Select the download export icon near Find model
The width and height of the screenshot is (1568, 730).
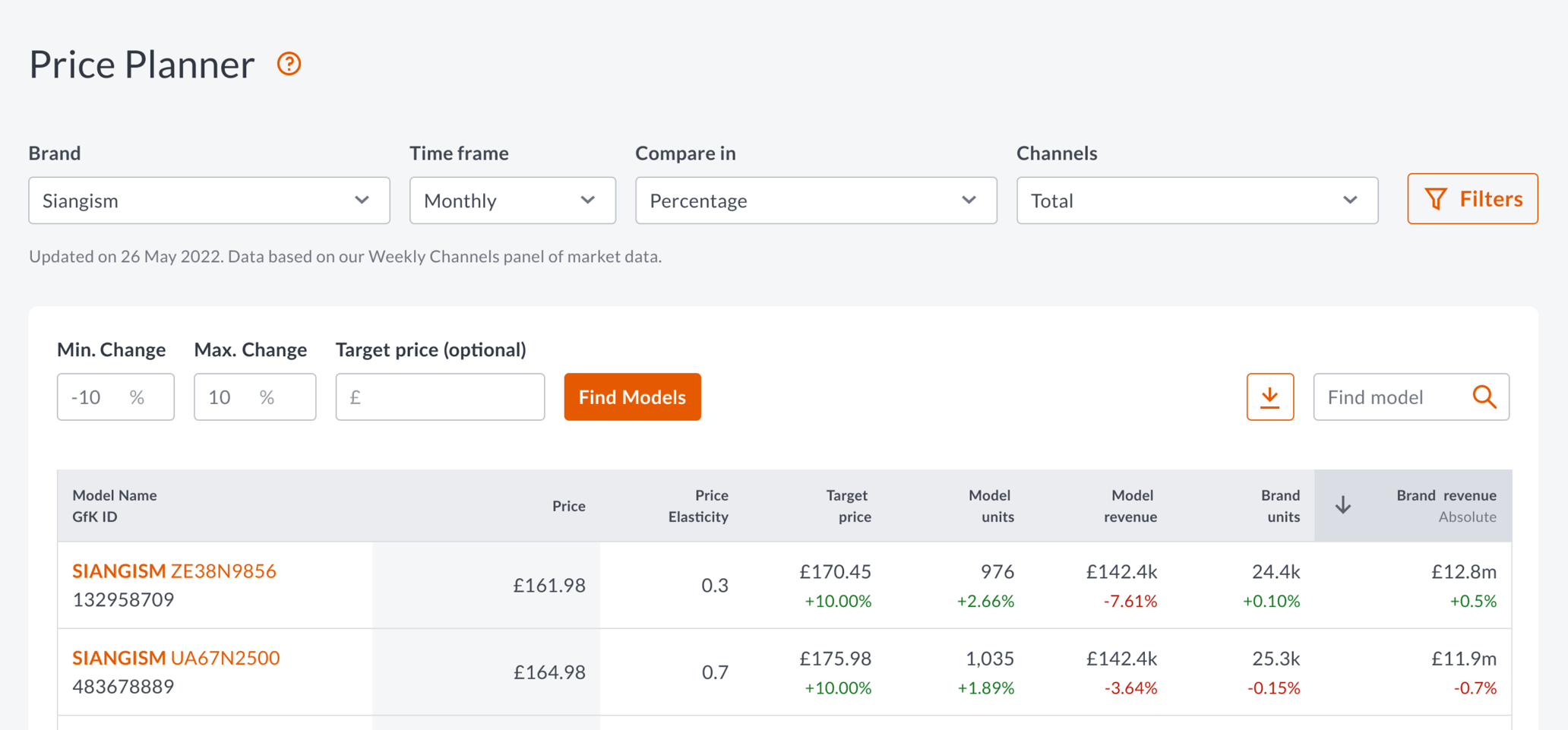tap(1269, 397)
